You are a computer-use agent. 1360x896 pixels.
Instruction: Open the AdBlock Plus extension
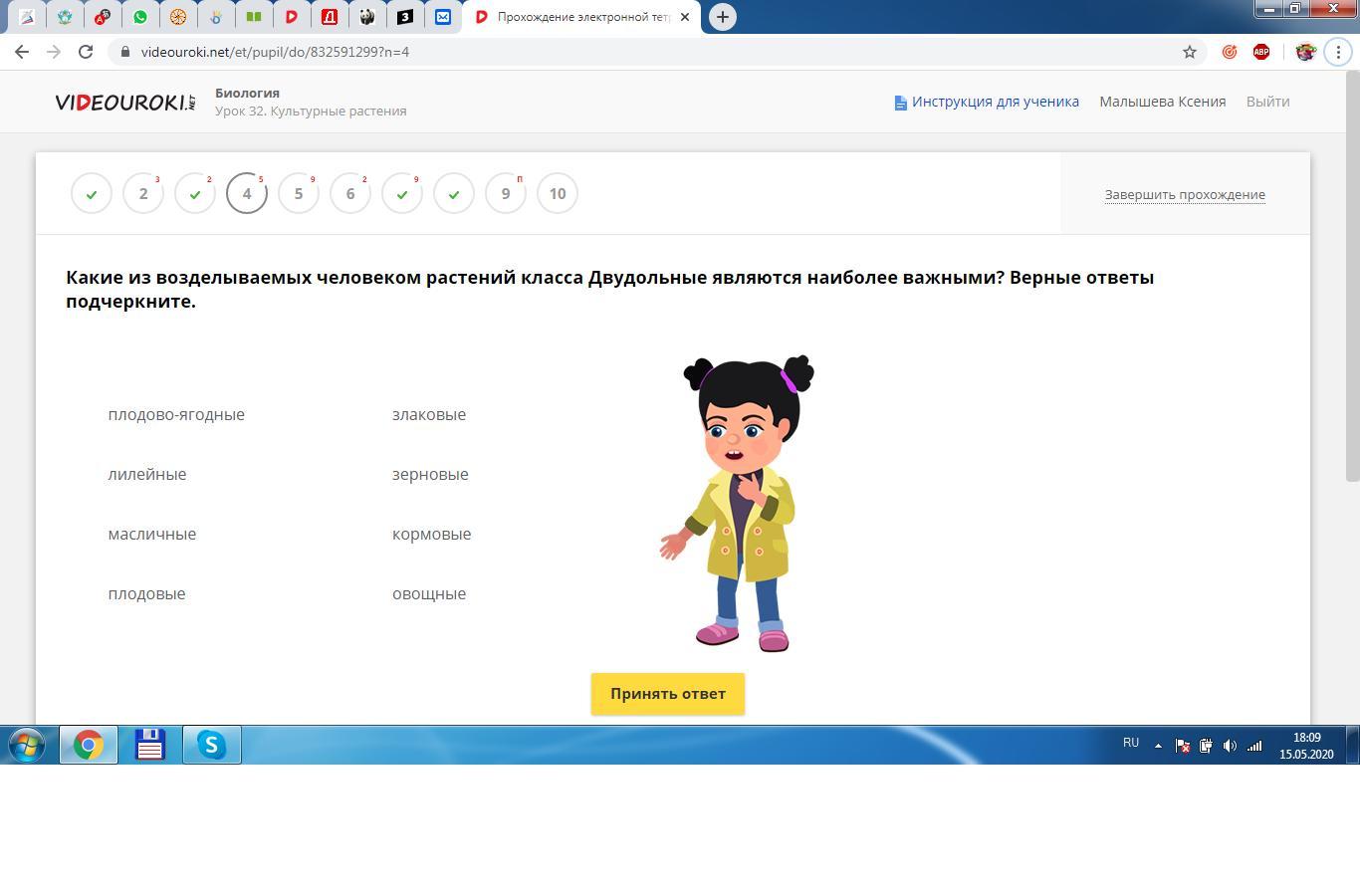1261,52
